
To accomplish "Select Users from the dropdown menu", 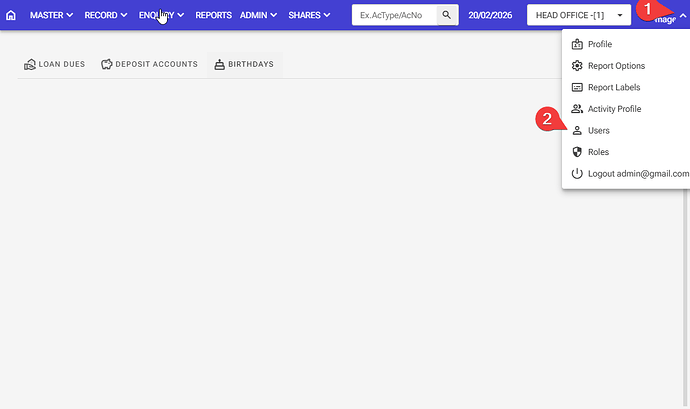I will point(598,131).
